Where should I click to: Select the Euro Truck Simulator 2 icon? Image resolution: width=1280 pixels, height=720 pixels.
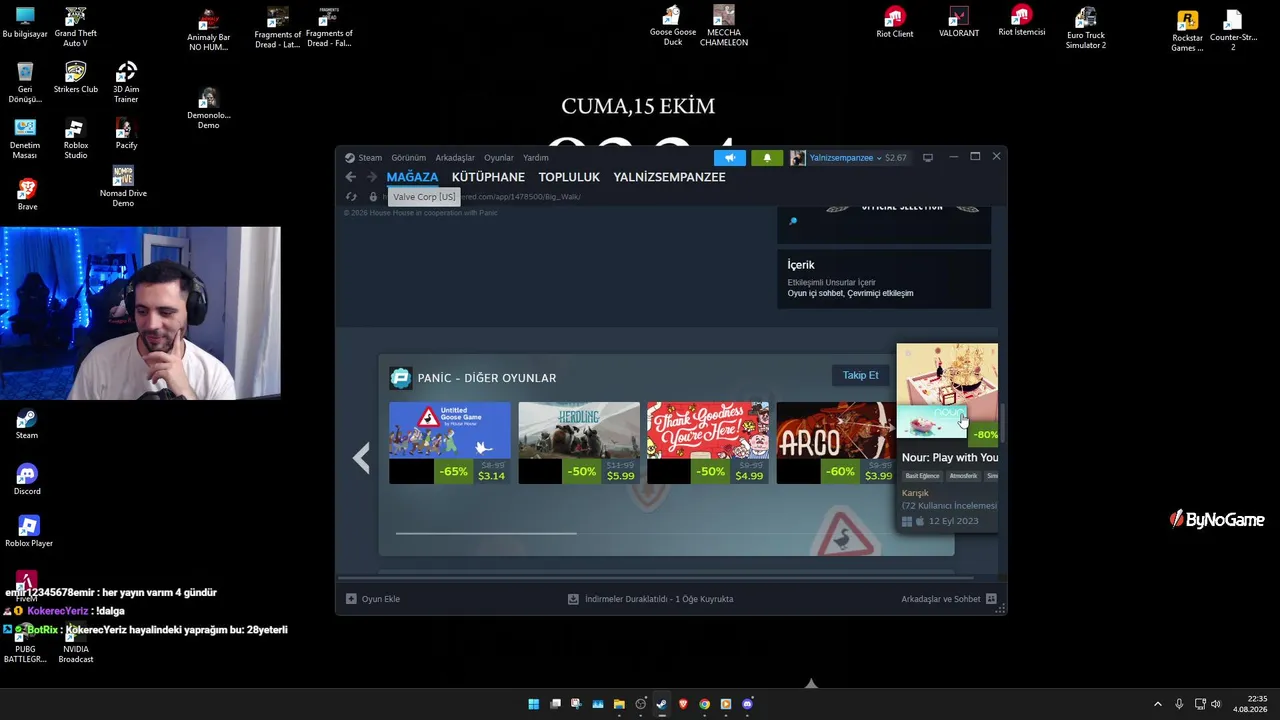1085,28
